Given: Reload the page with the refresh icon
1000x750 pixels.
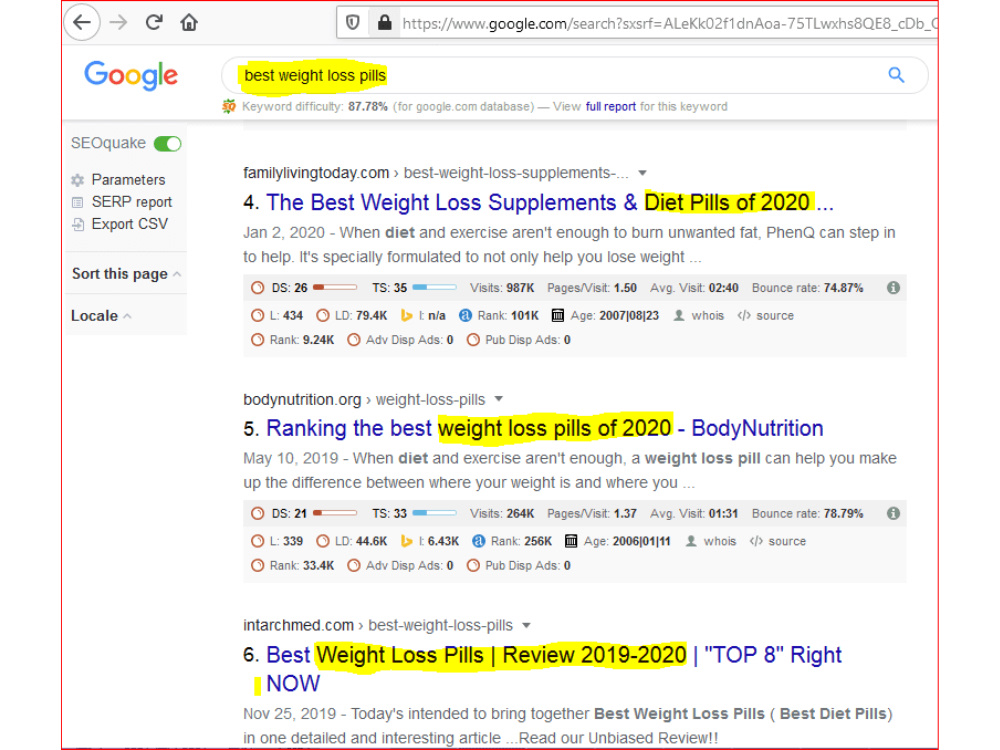Looking at the screenshot, I should 154,23.
